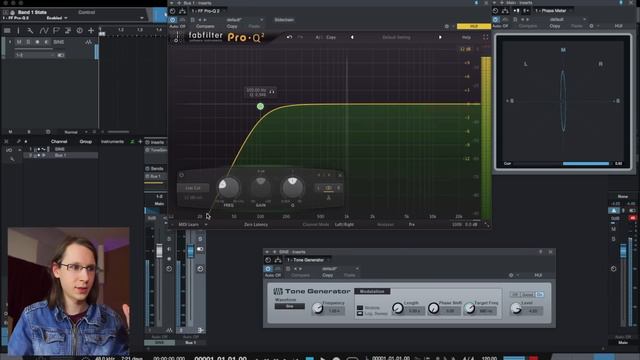Open Tone Generator routing icon

click(x=278, y=260)
